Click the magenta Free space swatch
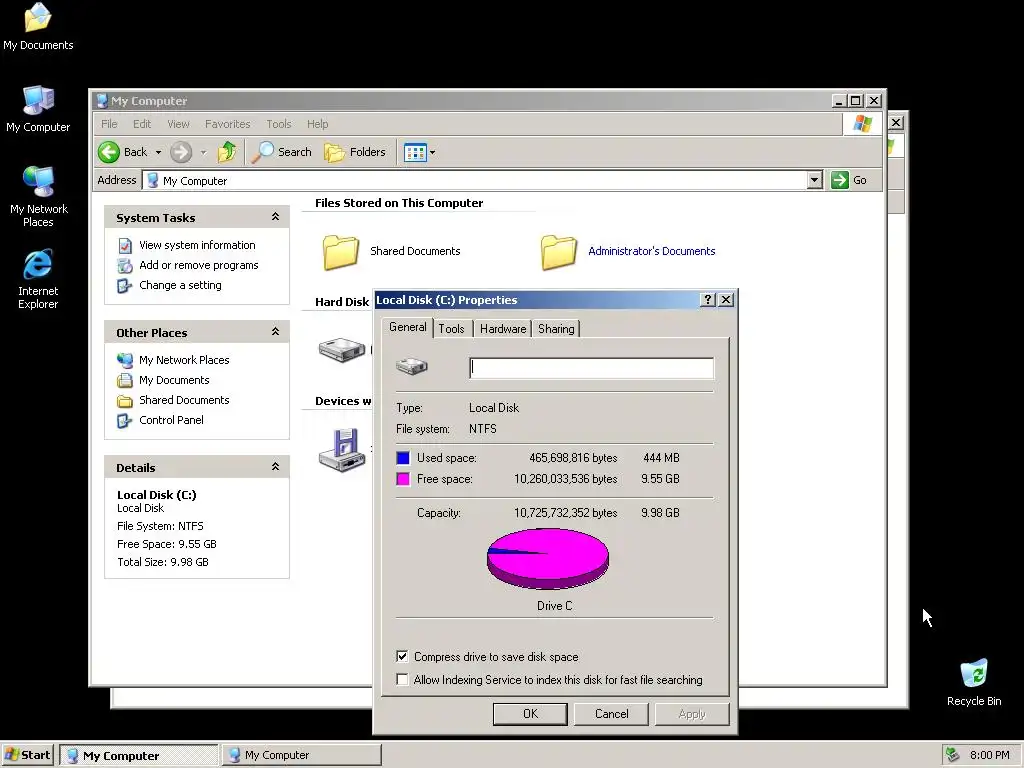 pyautogui.click(x=403, y=479)
